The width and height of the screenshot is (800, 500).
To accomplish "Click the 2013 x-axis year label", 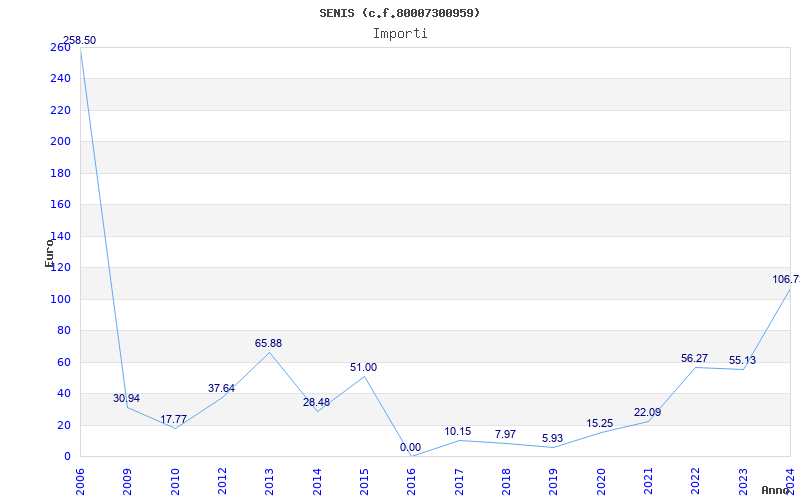I will [x=269, y=482].
